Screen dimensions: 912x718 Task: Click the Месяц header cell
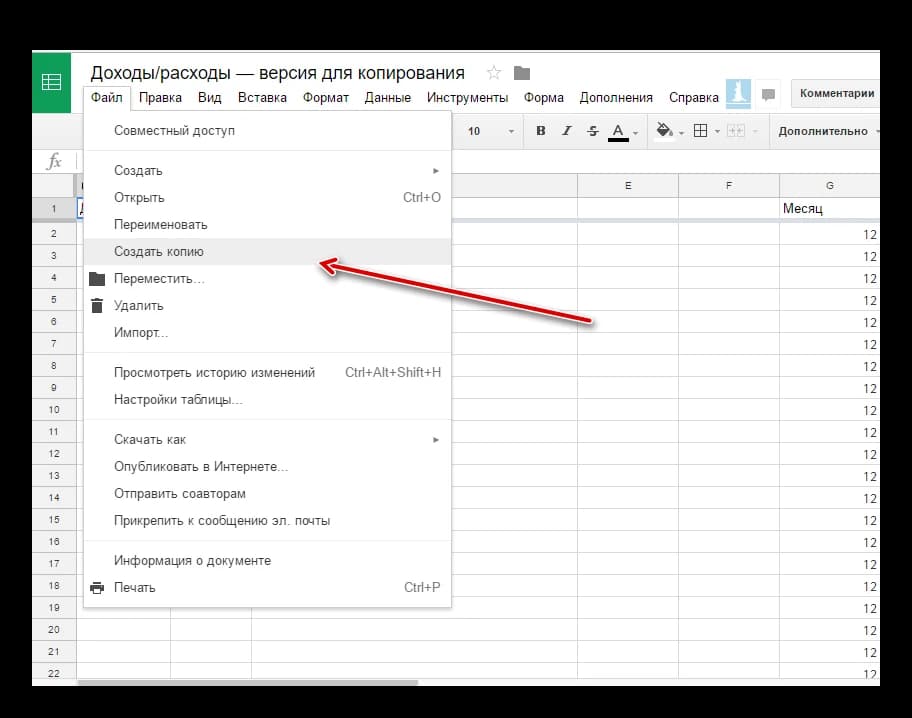pyautogui.click(x=828, y=209)
